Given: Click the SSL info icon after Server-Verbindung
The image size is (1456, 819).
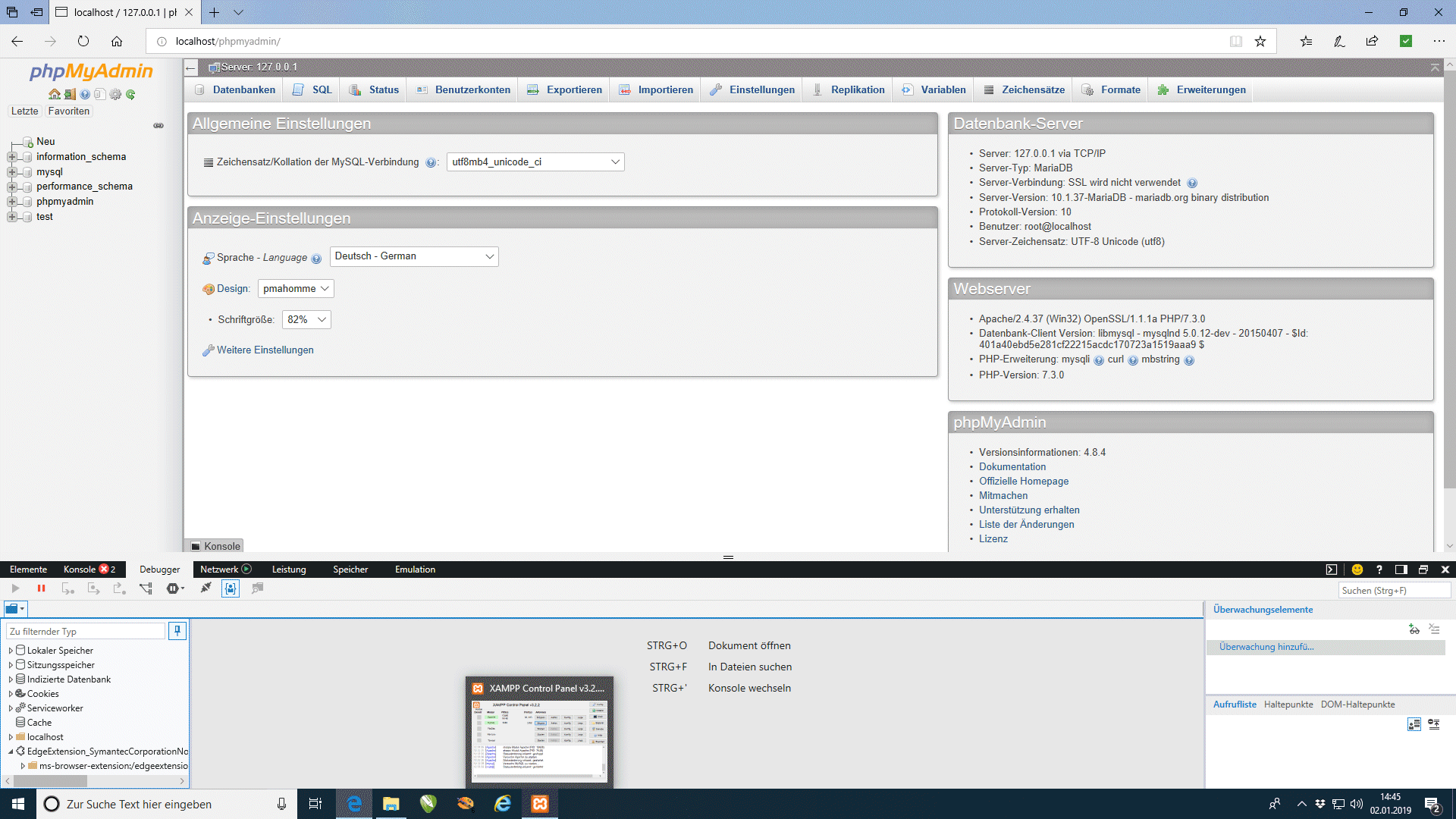Looking at the screenshot, I should (1191, 183).
